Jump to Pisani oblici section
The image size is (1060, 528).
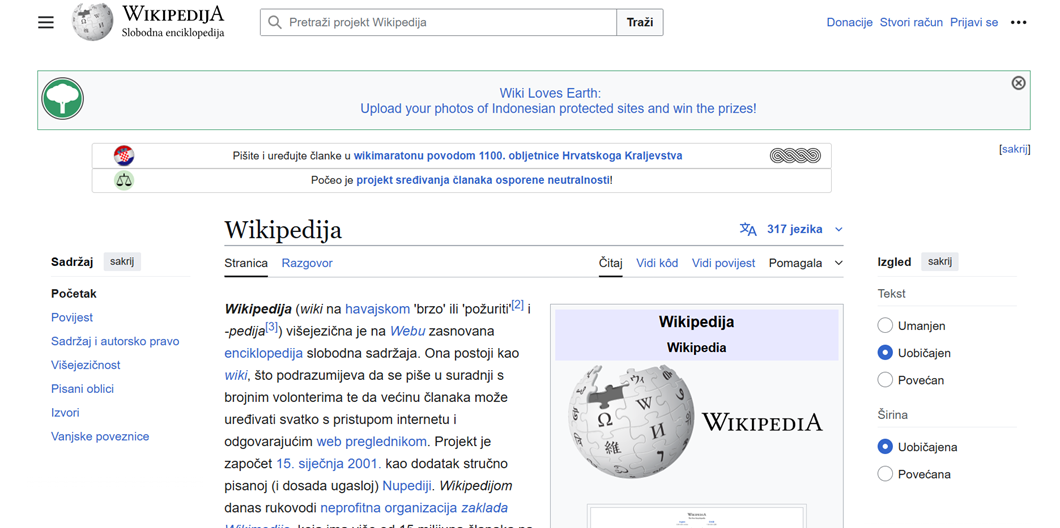[x=82, y=388]
